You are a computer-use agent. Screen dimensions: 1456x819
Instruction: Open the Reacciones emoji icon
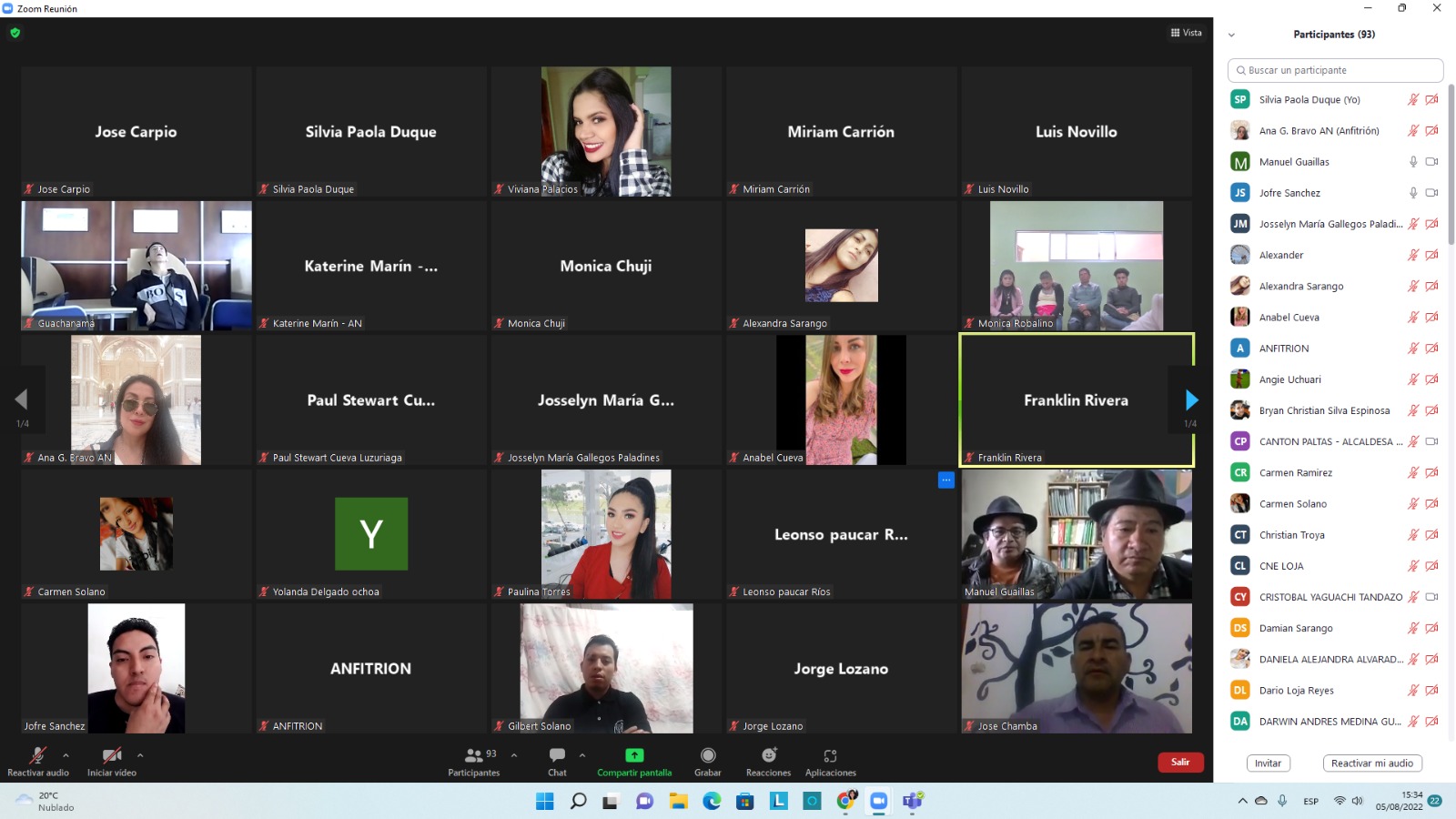tap(769, 755)
